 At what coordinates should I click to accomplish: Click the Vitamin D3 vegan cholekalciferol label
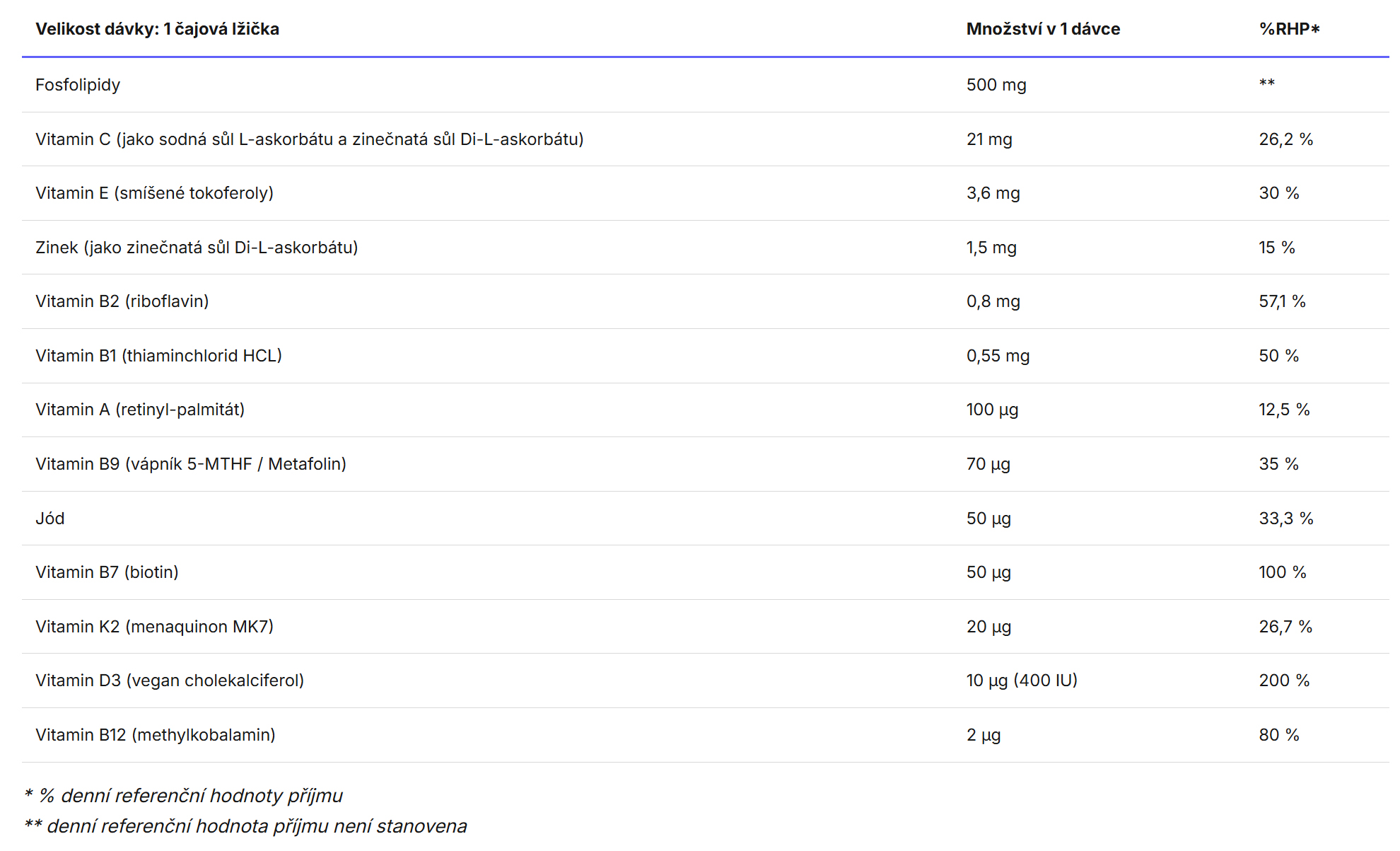pyautogui.click(x=170, y=681)
